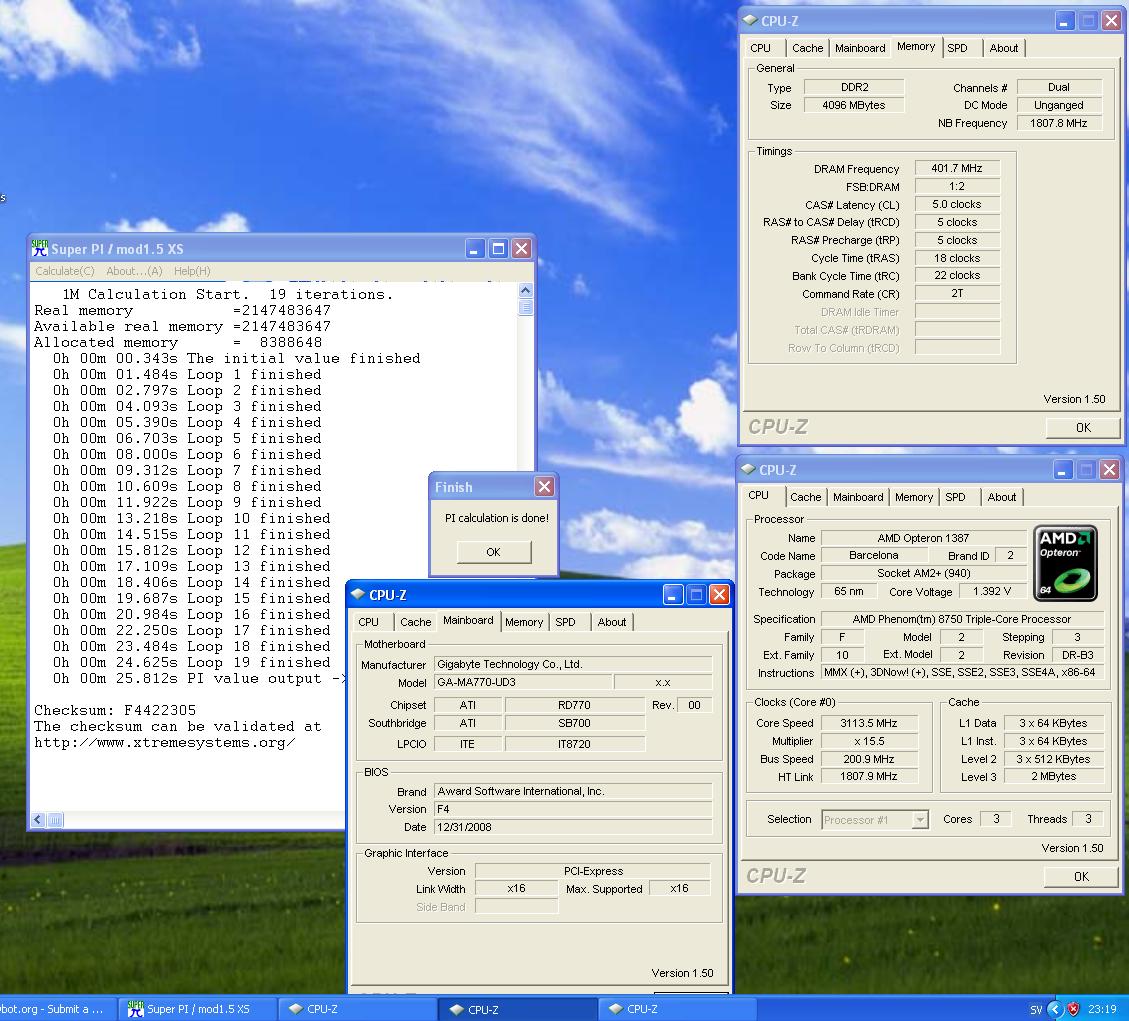Click the AMD Opteron logo in CPU-Z
Viewport: 1129px width, 1021px height.
coord(1065,563)
